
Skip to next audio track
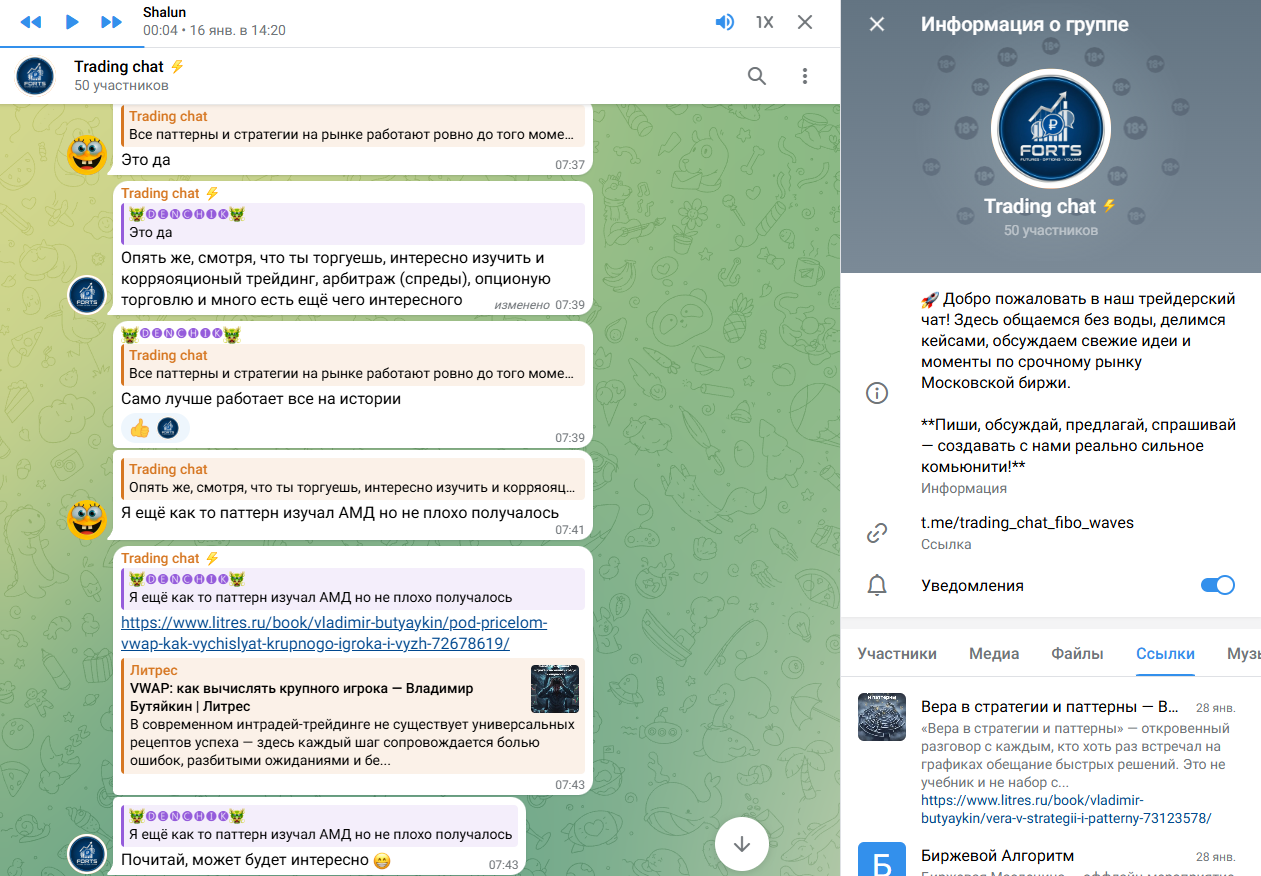click(111, 22)
